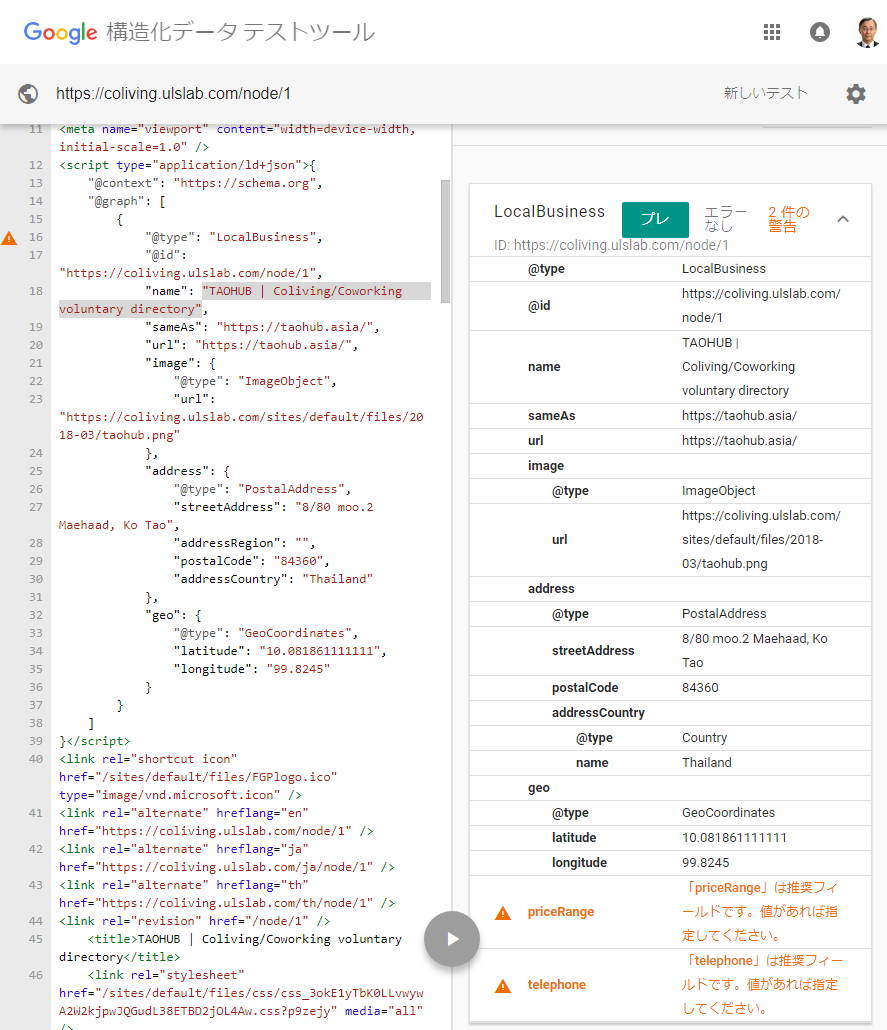Click the shortcut icon link code line 40
This screenshot has height=1030, width=887.
pyautogui.click(x=198, y=777)
